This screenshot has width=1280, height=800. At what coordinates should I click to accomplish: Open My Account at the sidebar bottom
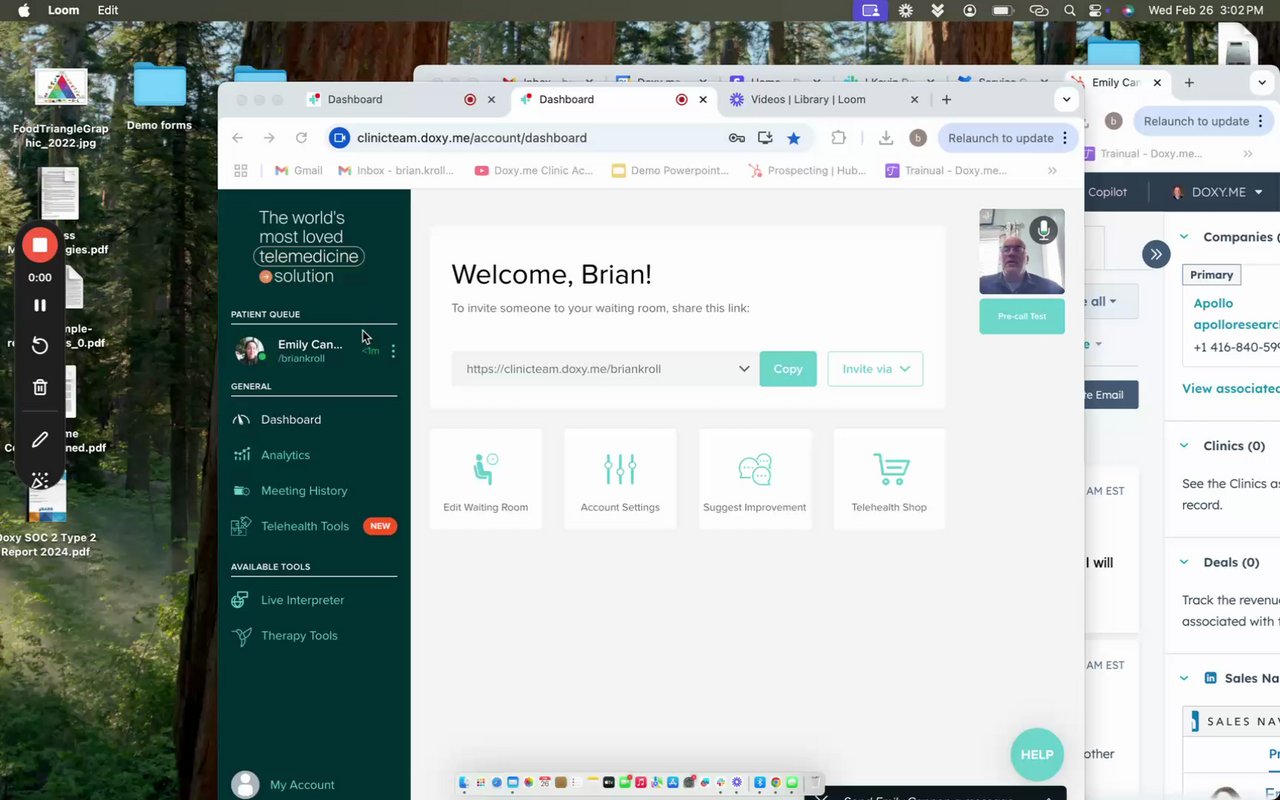tap(302, 785)
